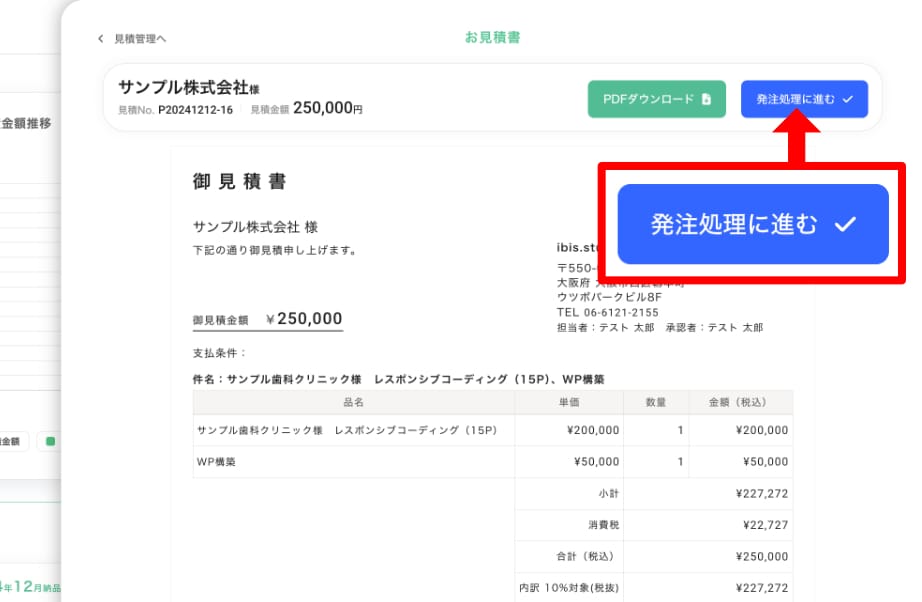The width and height of the screenshot is (922, 602).
Task: Select the 件名 subject line
Action: tap(398, 379)
